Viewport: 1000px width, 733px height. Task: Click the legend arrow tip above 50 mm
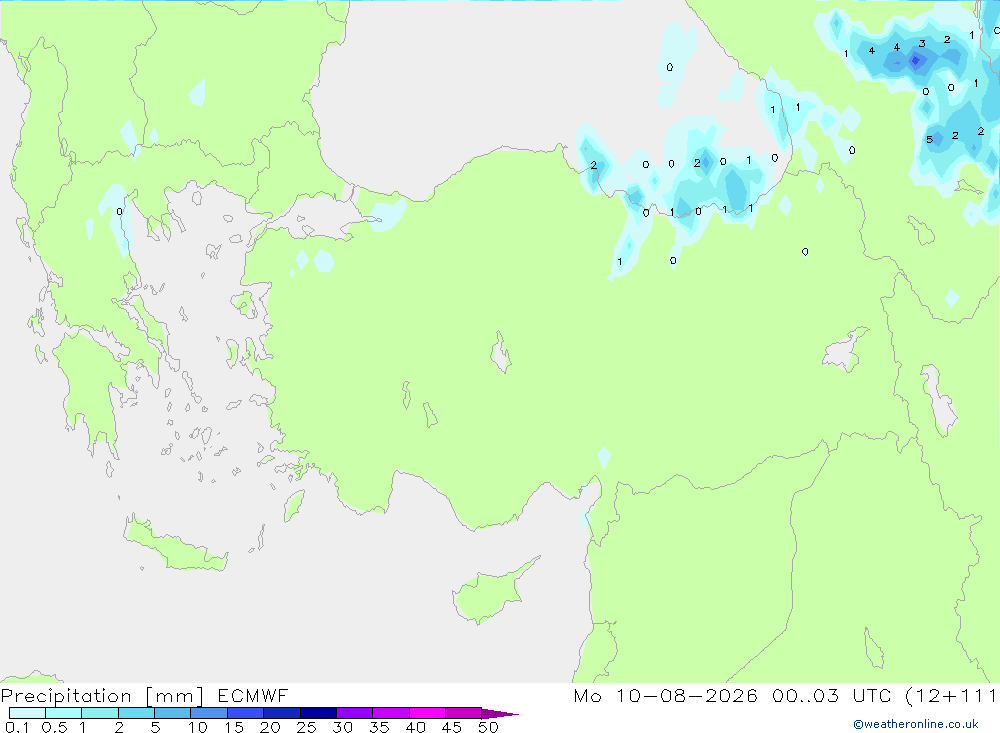click(501, 714)
